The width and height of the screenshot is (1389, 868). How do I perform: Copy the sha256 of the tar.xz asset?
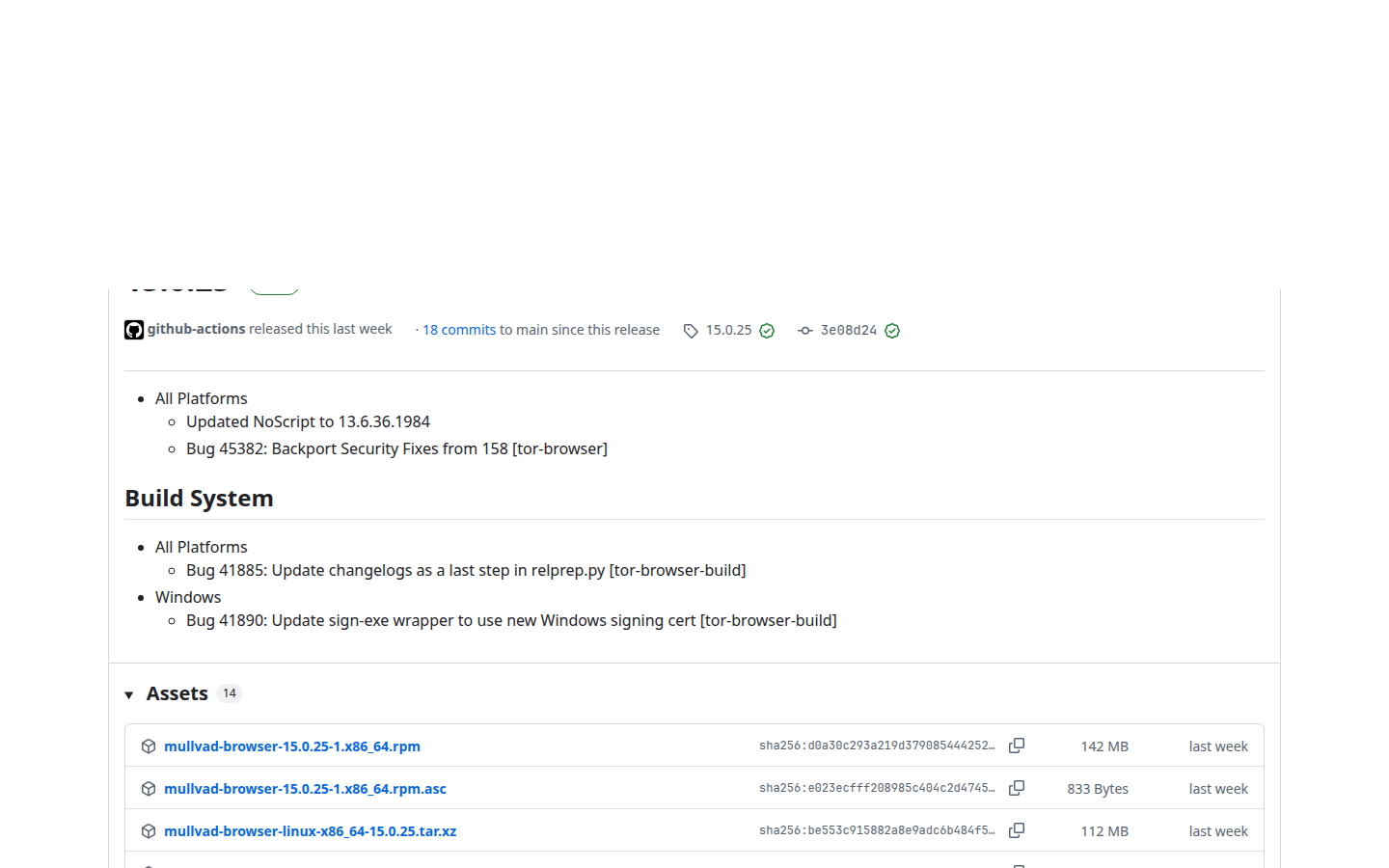[x=1017, y=830]
